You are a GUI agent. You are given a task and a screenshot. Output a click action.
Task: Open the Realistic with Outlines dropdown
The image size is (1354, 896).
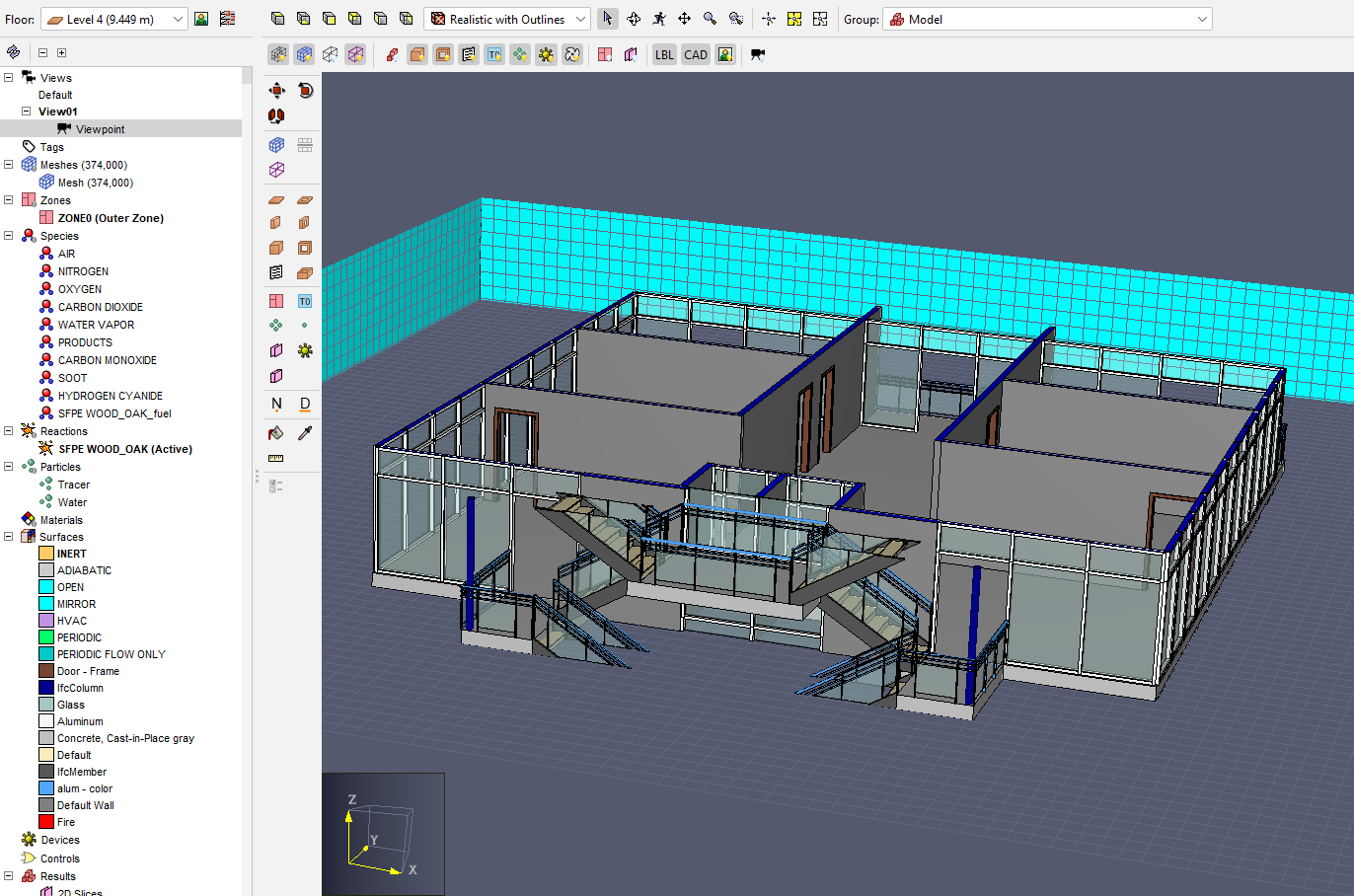point(507,19)
